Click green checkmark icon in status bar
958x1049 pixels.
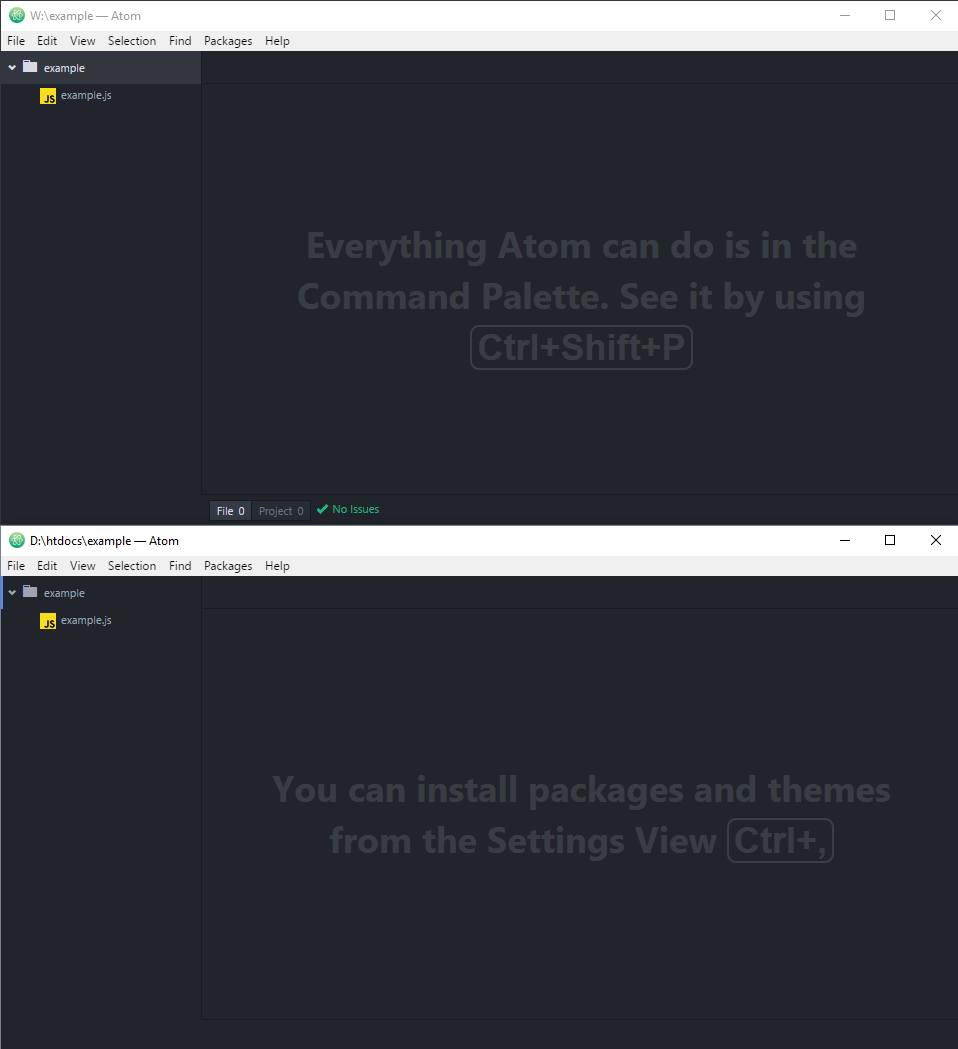click(x=322, y=509)
